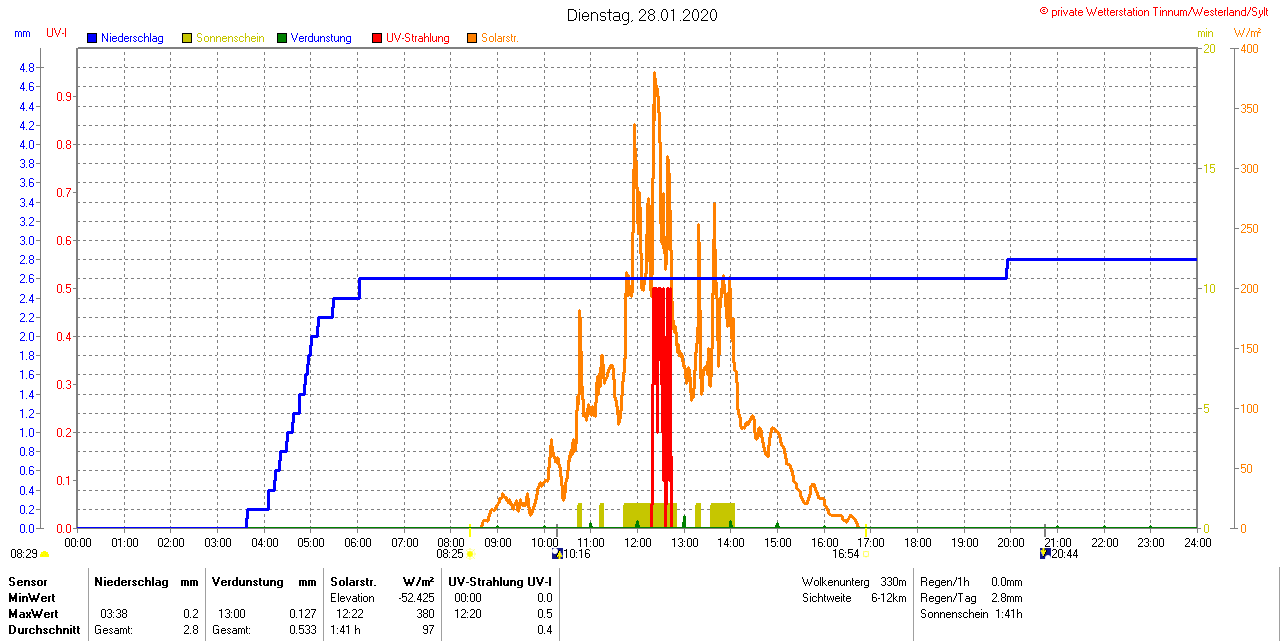
Task: Click the 20 label on the min axis
Action: click(x=1208, y=49)
